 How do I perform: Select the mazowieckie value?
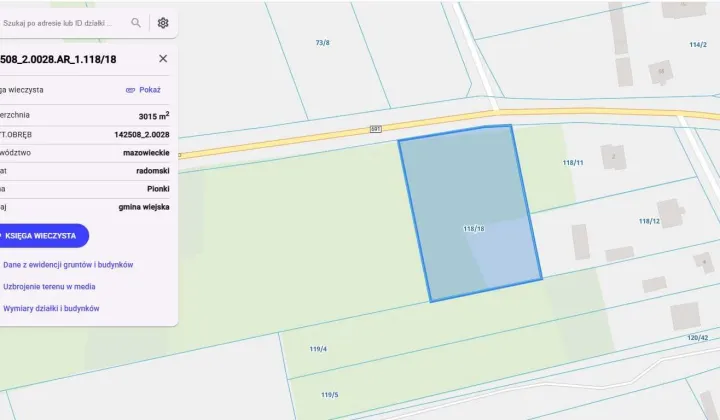(x=146, y=153)
